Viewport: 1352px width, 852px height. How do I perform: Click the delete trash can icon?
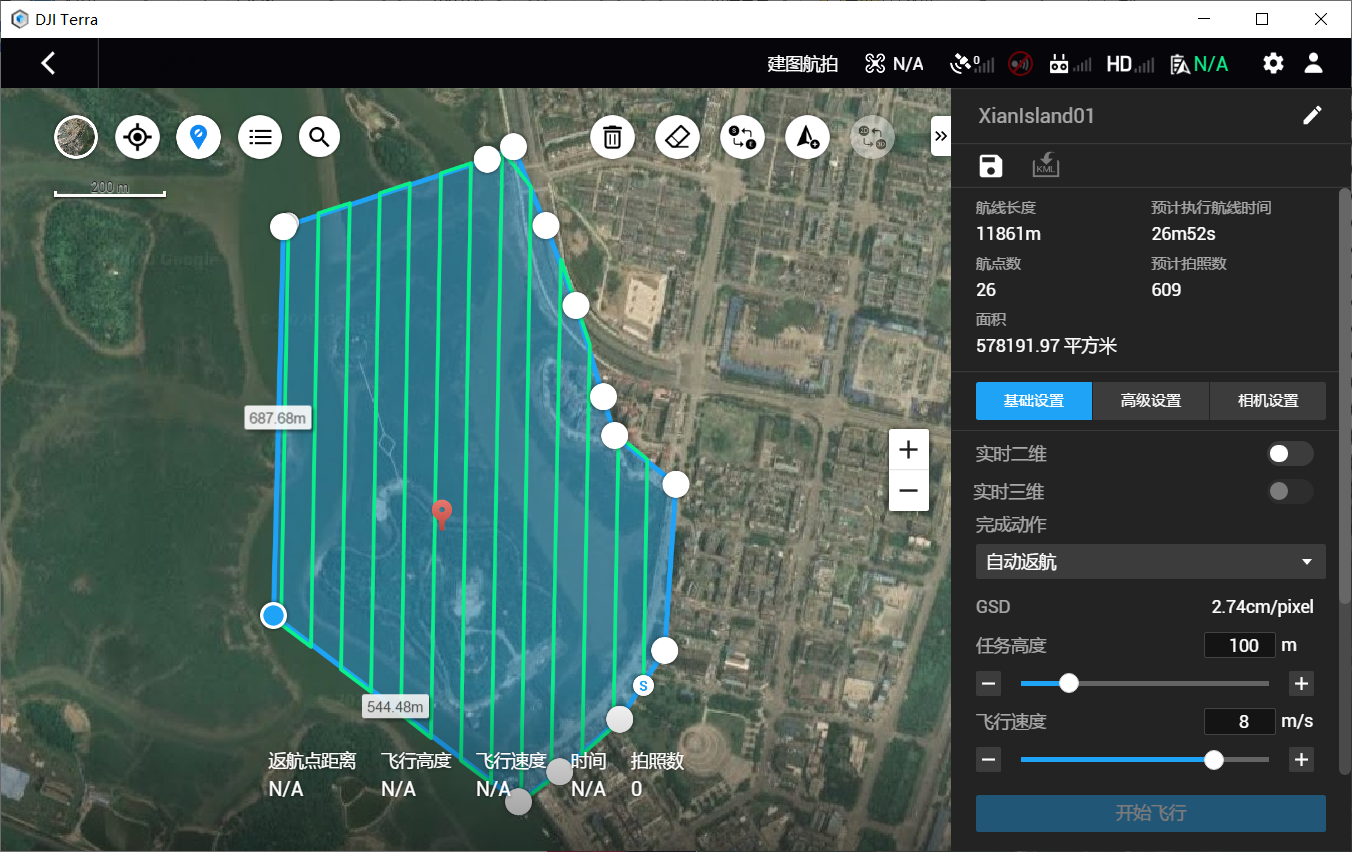tap(613, 137)
